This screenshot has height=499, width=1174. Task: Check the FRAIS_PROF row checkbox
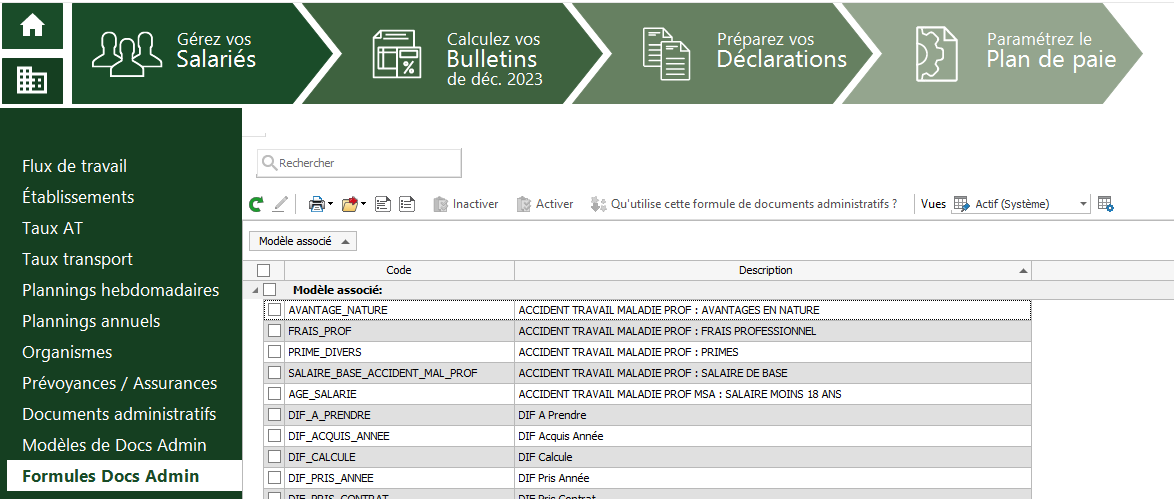(x=275, y=330)
